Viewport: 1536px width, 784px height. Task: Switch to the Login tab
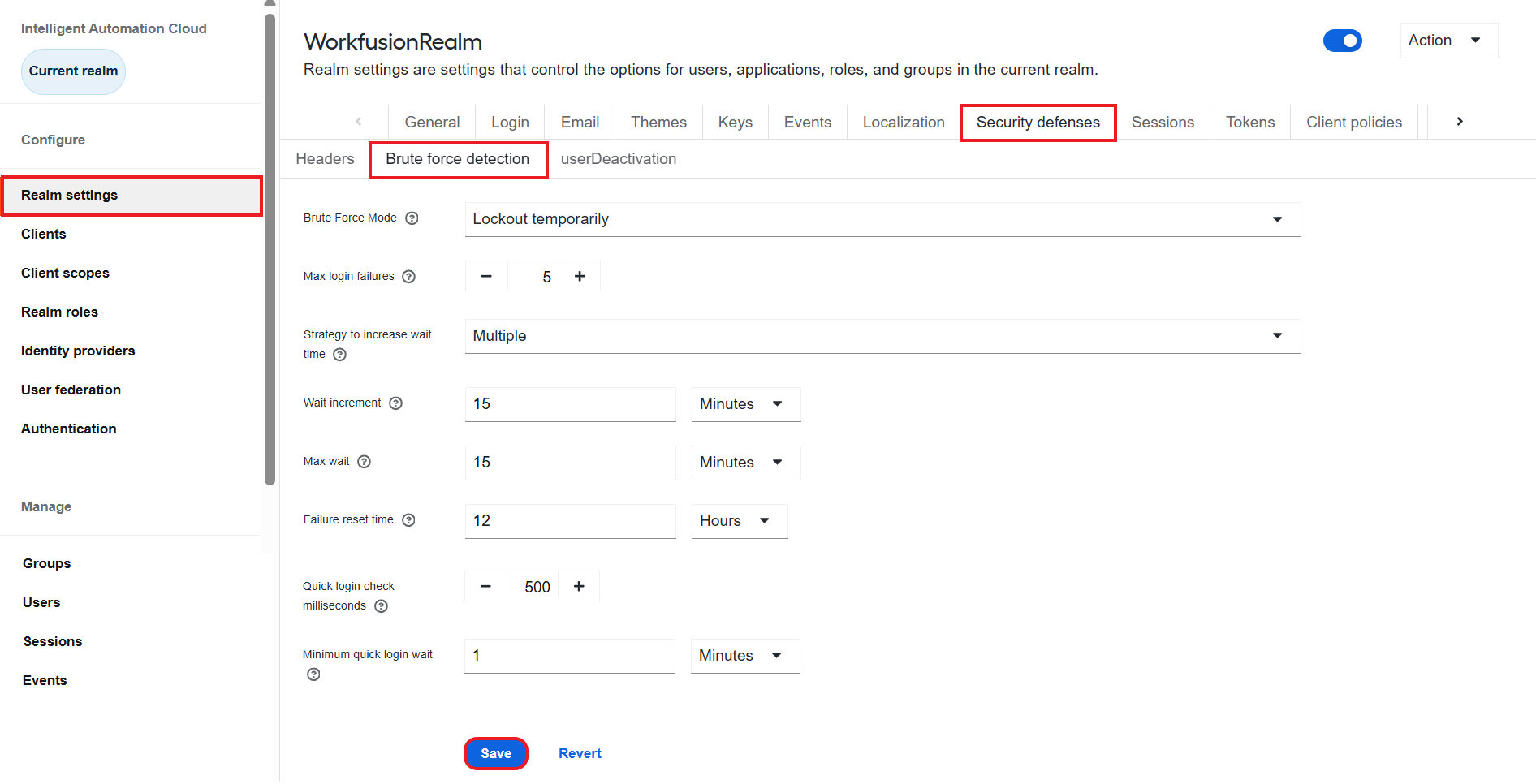tap(510, 122)
